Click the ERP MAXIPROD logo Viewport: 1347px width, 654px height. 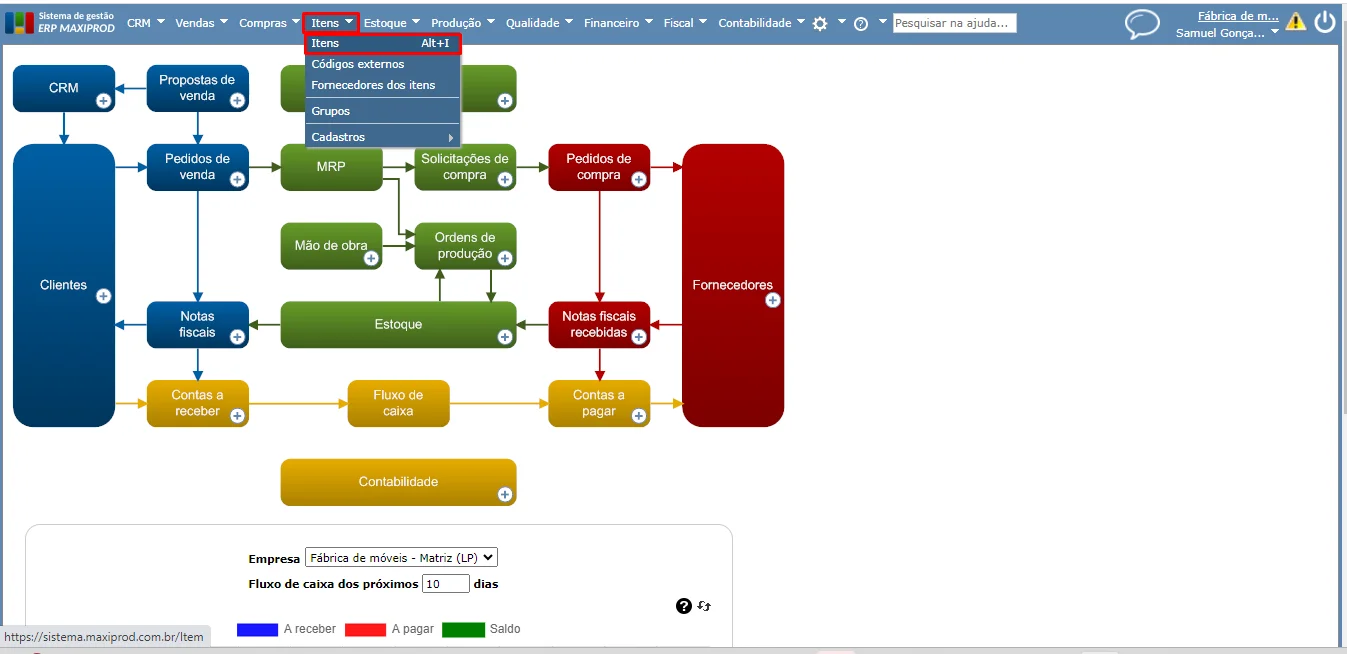pyautogui.click(x=60, y=22)
